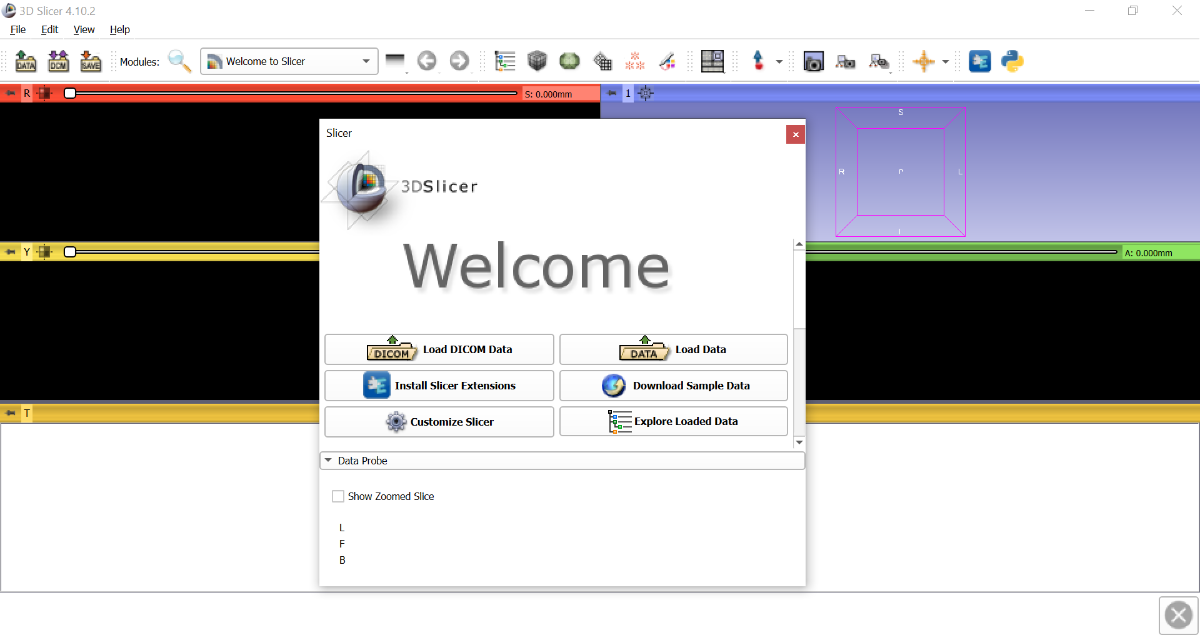
Task: Click the Load DICOM Data button
Action: pos(439,350)
